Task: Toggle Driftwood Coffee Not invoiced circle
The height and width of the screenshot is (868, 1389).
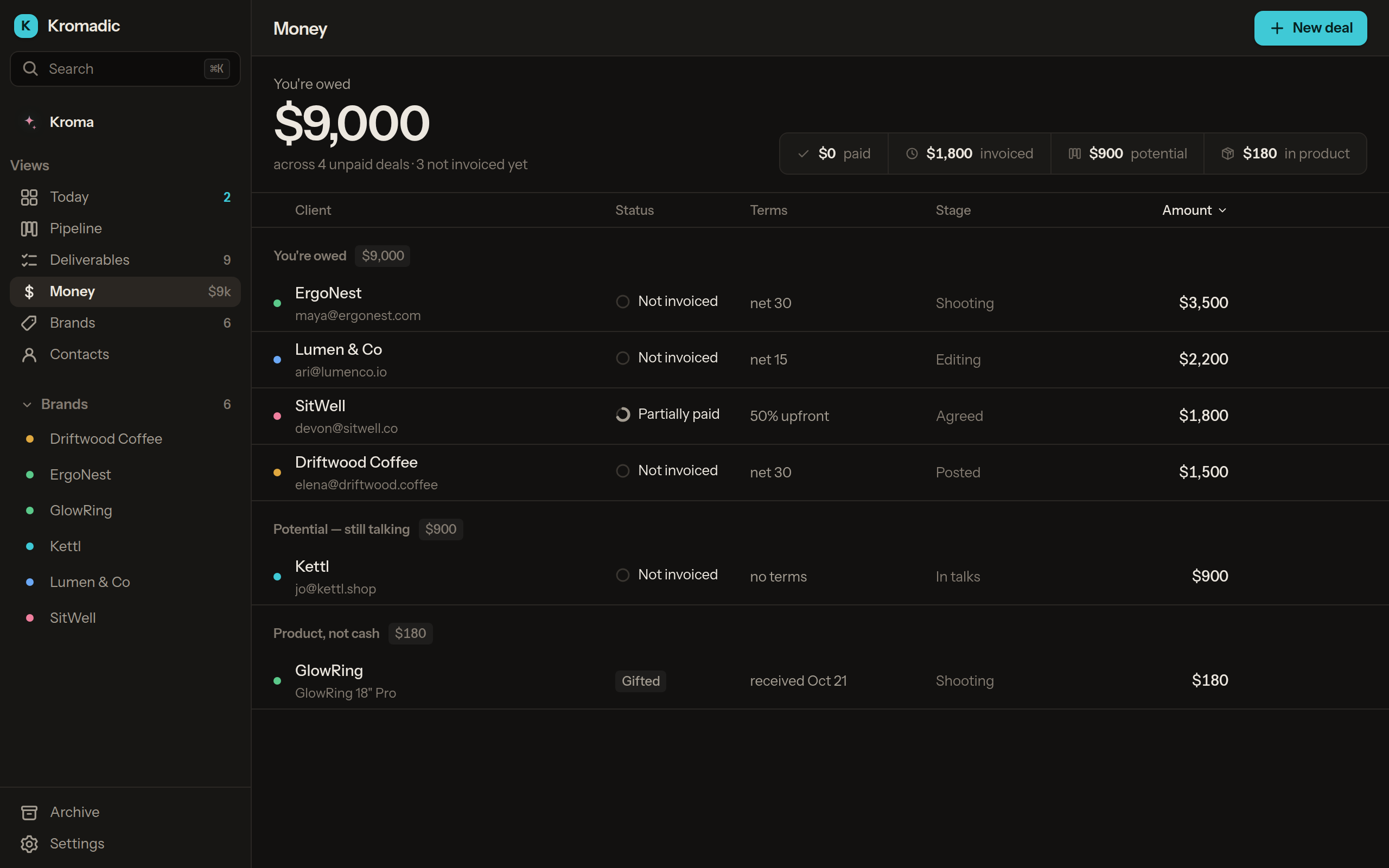Action: [623, 471]
